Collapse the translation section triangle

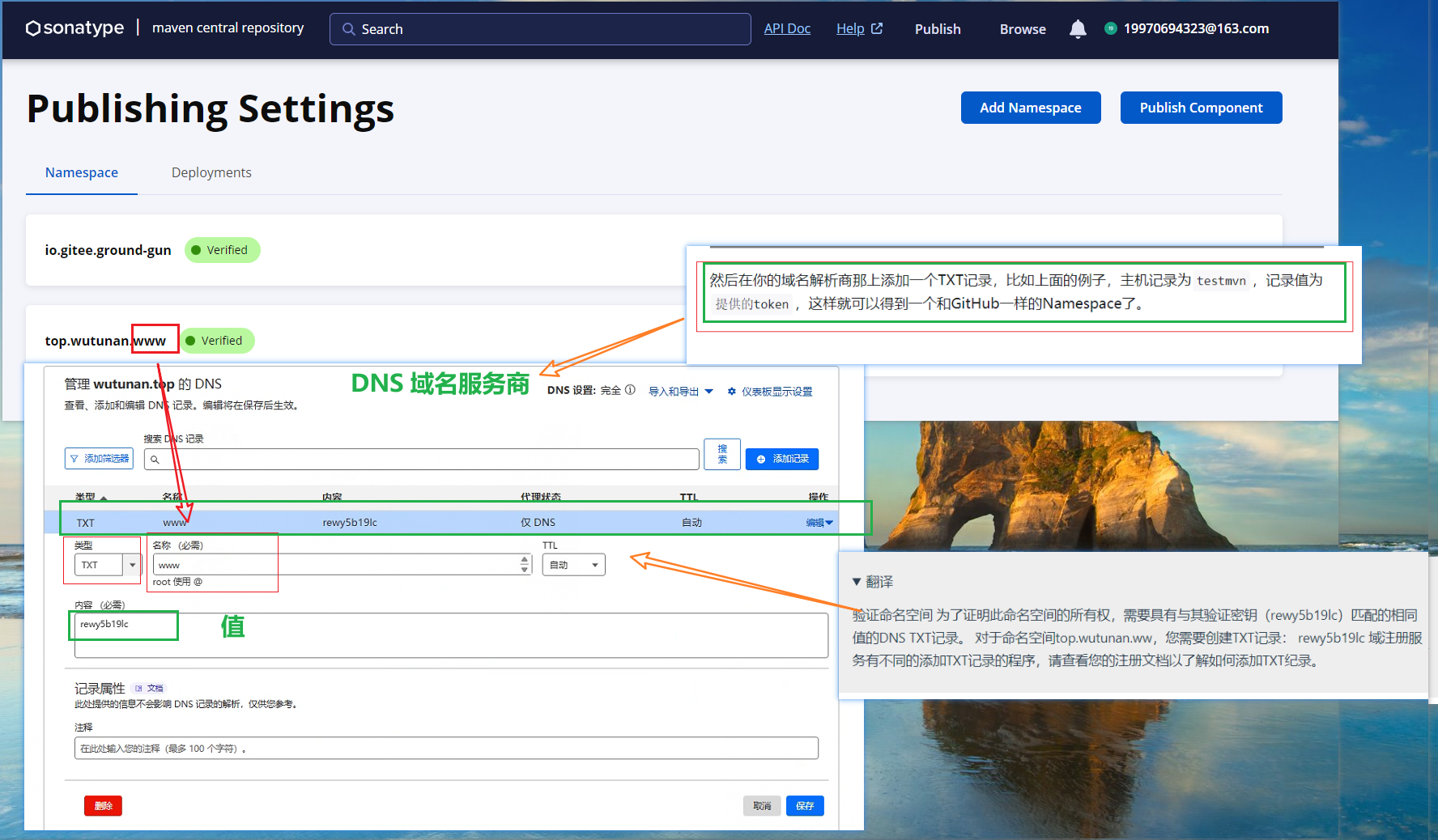857,582
